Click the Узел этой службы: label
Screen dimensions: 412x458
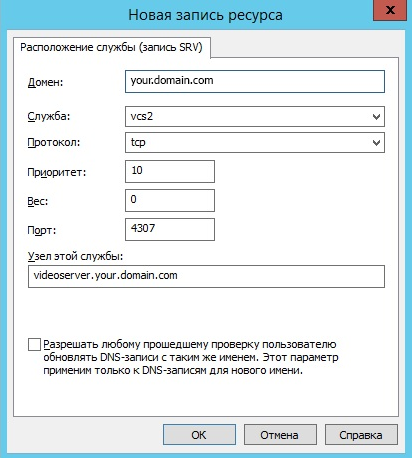(75, 256)
